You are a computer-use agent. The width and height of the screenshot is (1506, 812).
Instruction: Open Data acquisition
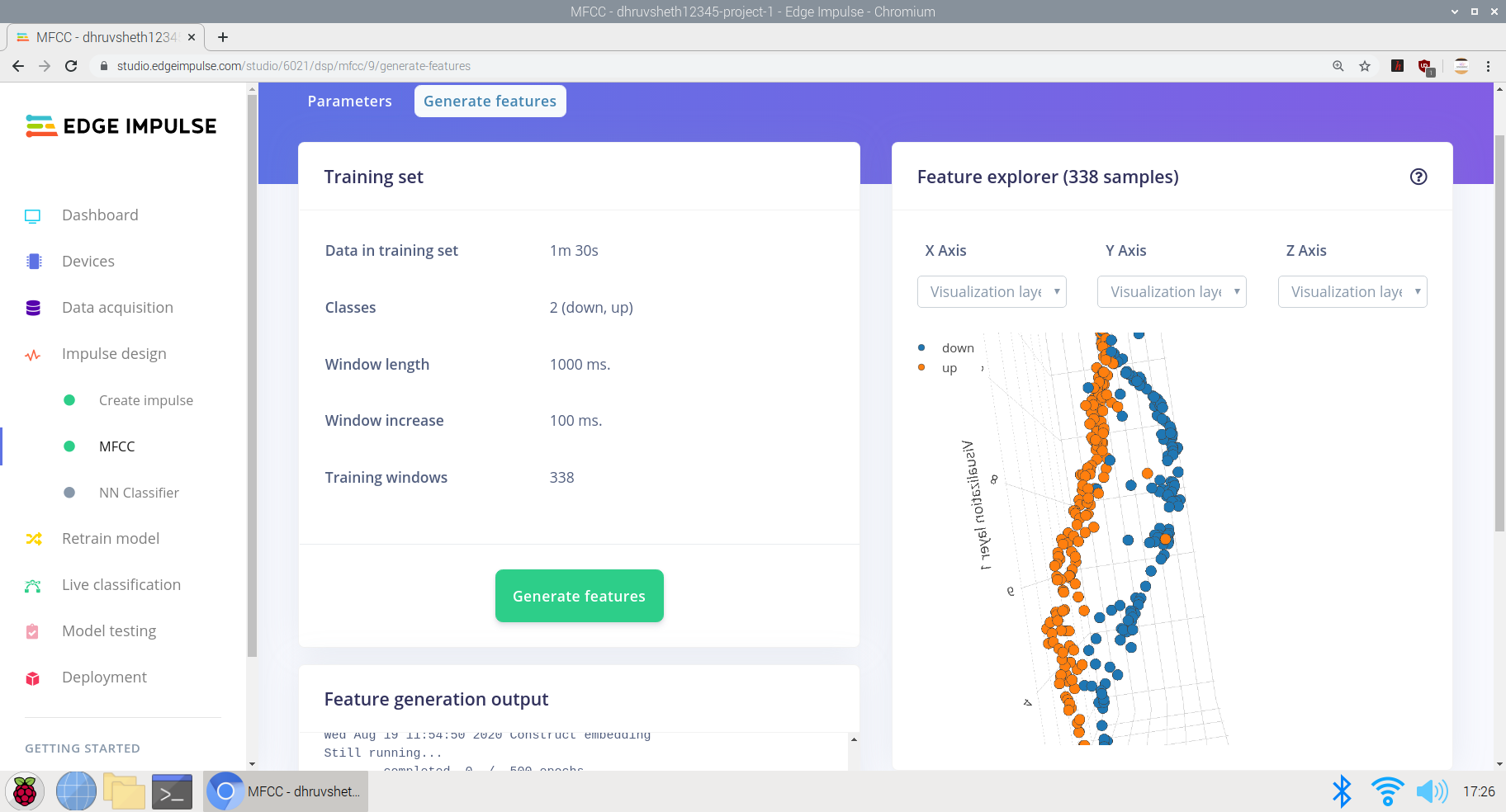pyautogui.click(x=116, y=307)
